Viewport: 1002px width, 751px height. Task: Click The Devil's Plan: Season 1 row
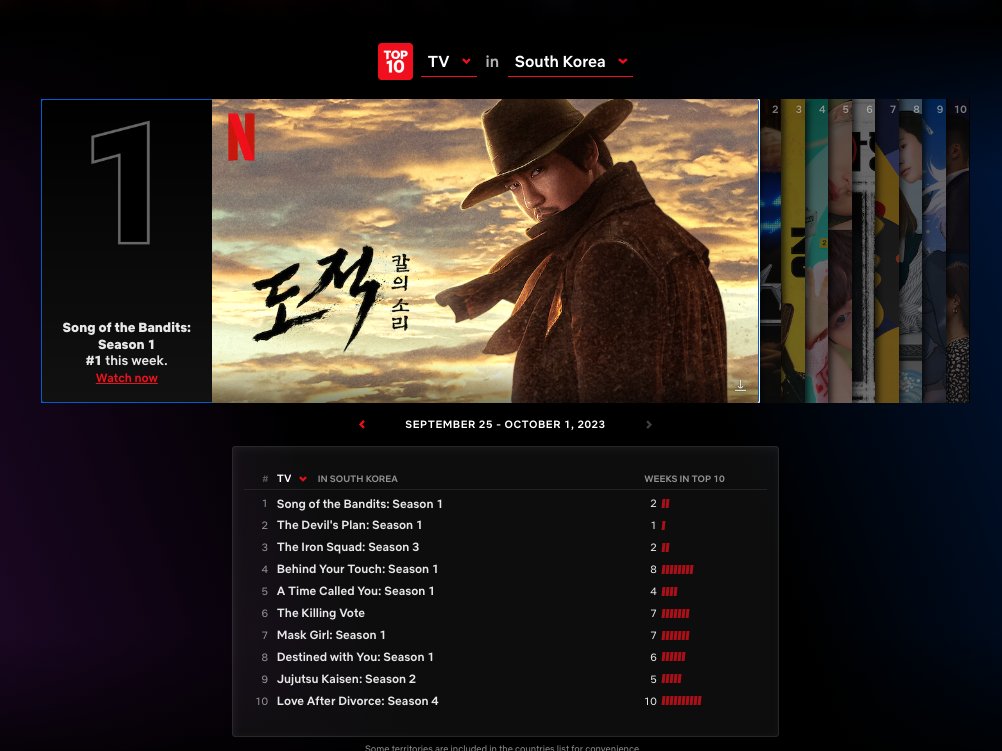[x=505, y=525]
